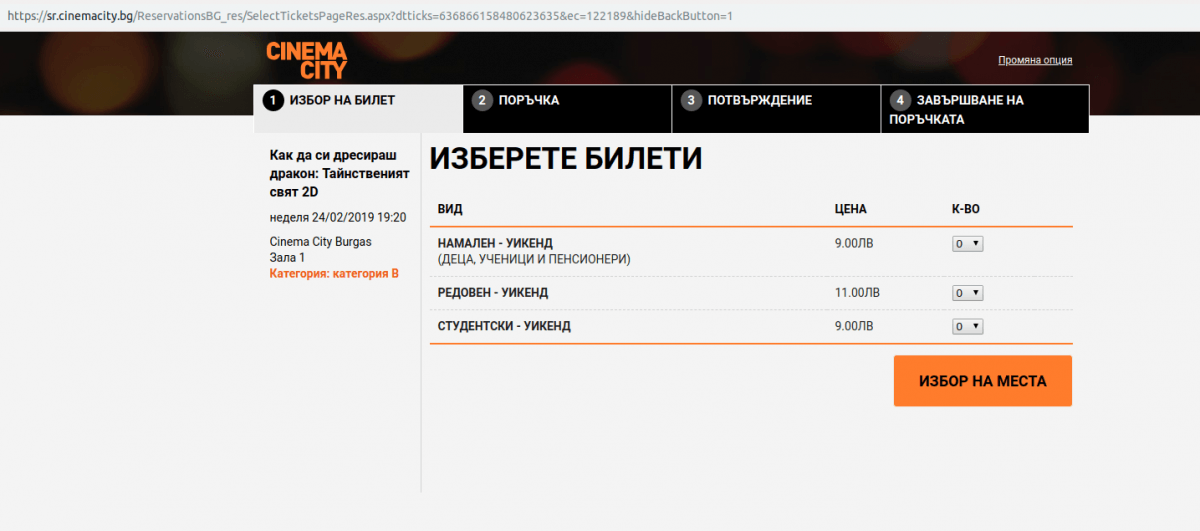Click the Cinema City logo
This screenshot has height=531, width=1200.
(x=306, y=60)
